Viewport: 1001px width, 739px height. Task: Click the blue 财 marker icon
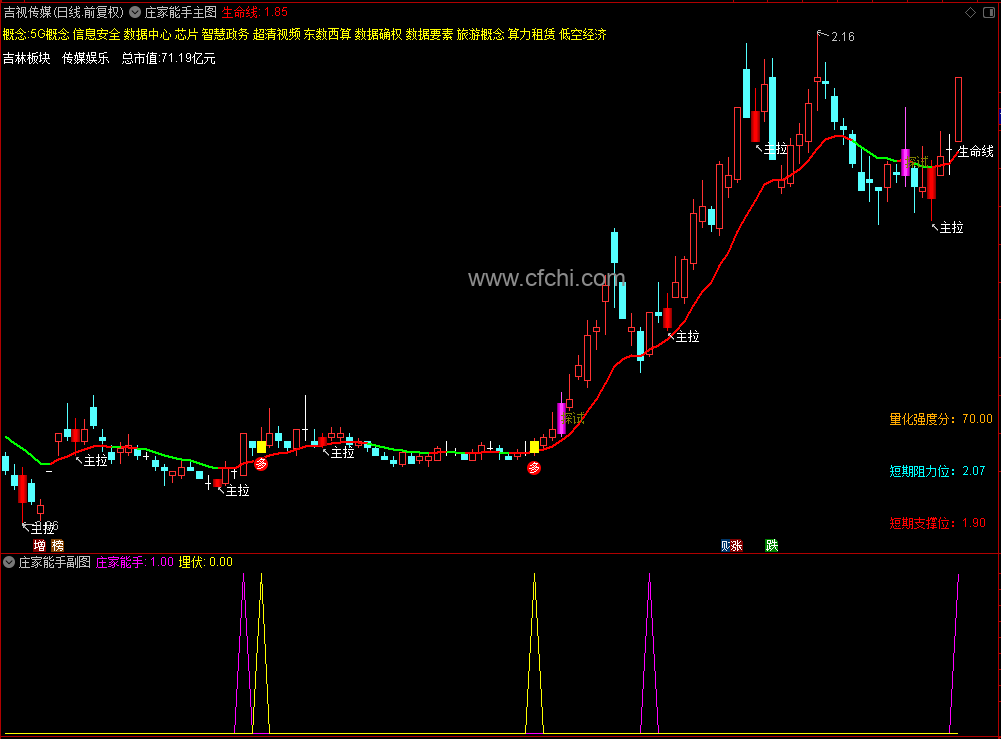pos(726,546)
